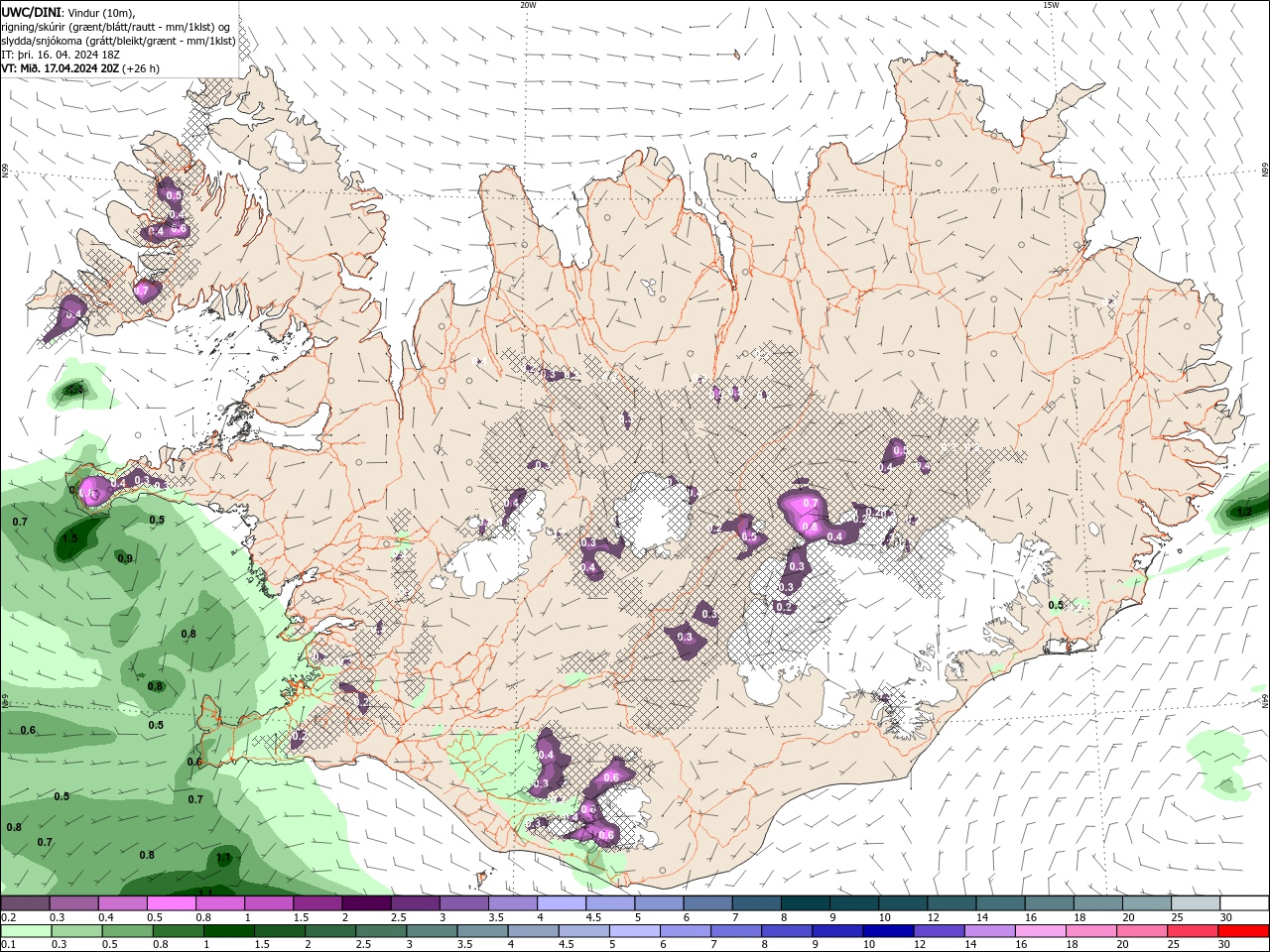Click the header title 'UWC/DINI: Vindur (10m),'

[67, 12]
